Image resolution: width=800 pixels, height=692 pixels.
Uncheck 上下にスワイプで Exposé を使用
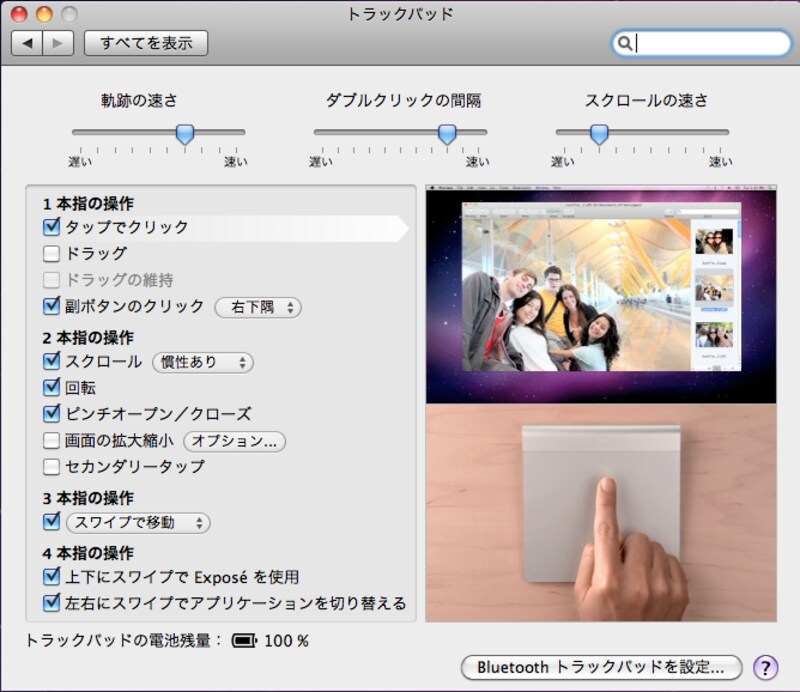coord(51,576)
